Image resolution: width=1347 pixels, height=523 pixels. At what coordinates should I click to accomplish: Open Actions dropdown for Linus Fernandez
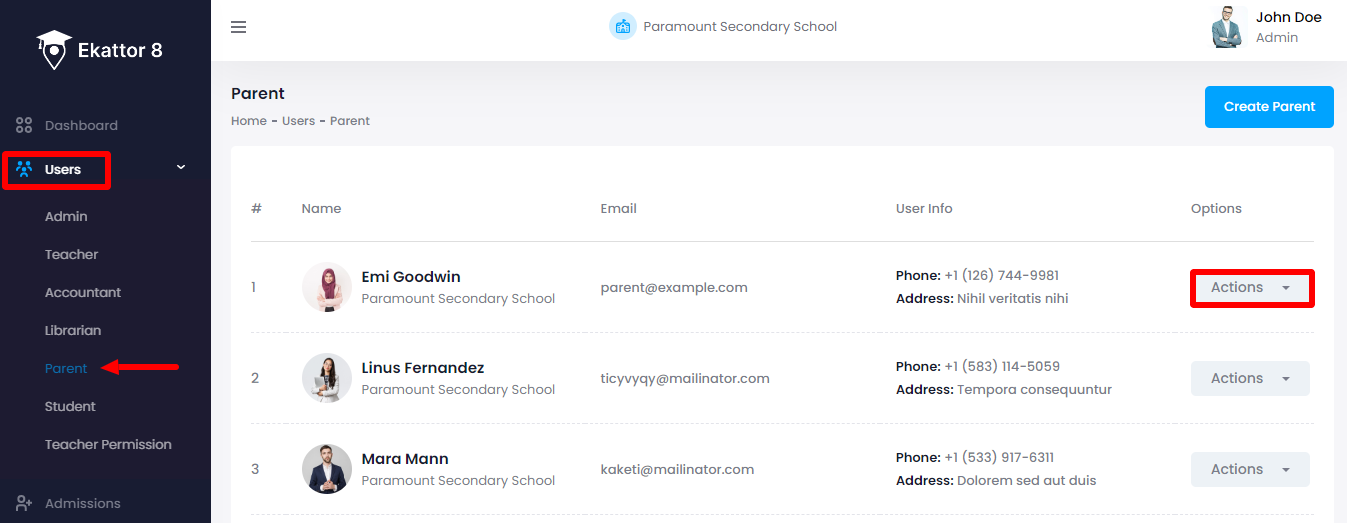coord(1250,378)
